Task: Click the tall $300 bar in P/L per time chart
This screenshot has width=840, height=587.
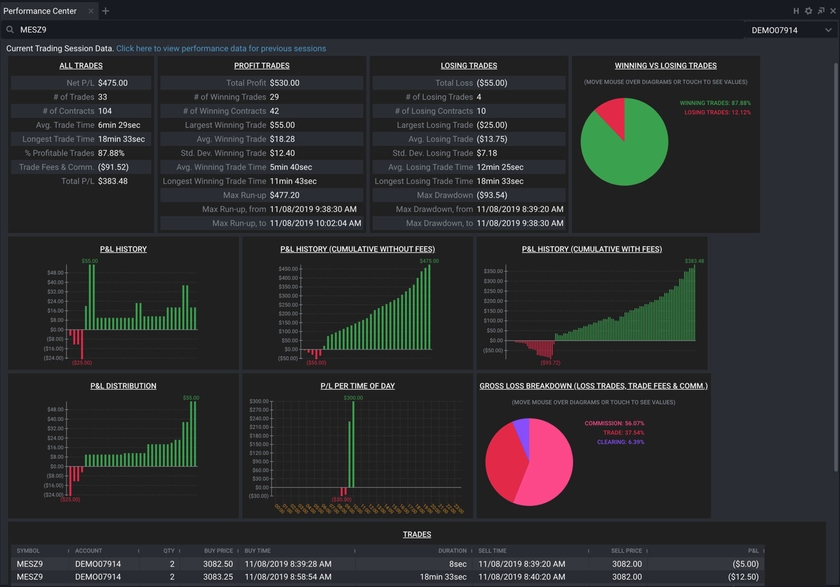Action: (352, 440)
